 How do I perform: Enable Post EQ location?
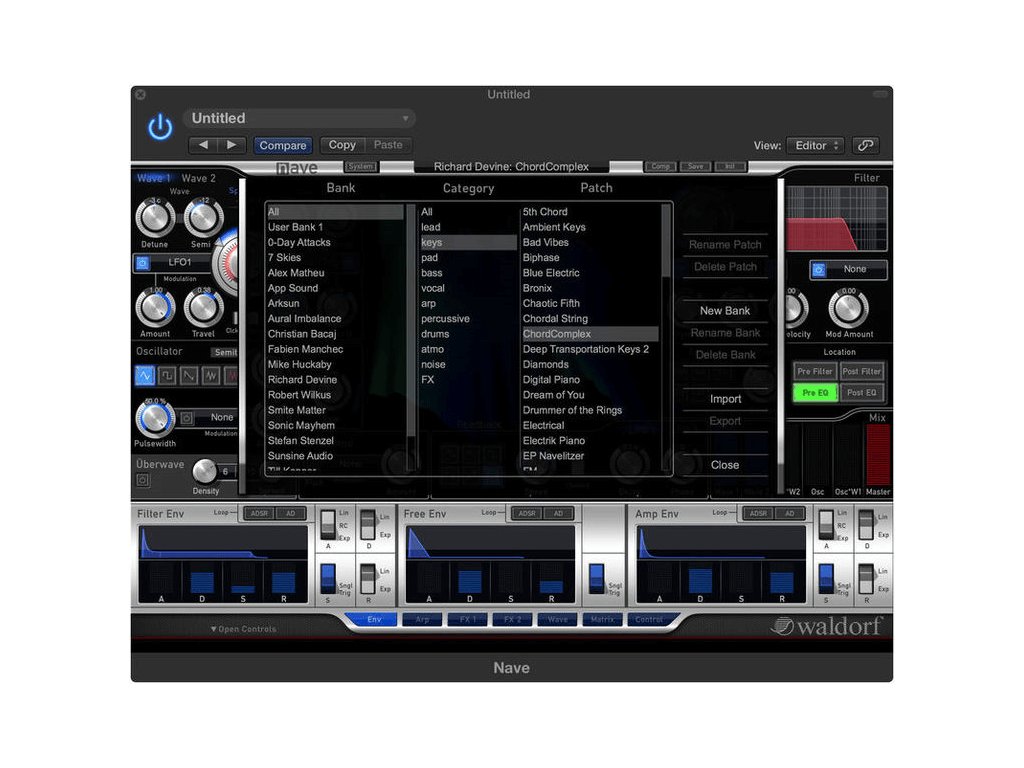[x=861, y=392]
